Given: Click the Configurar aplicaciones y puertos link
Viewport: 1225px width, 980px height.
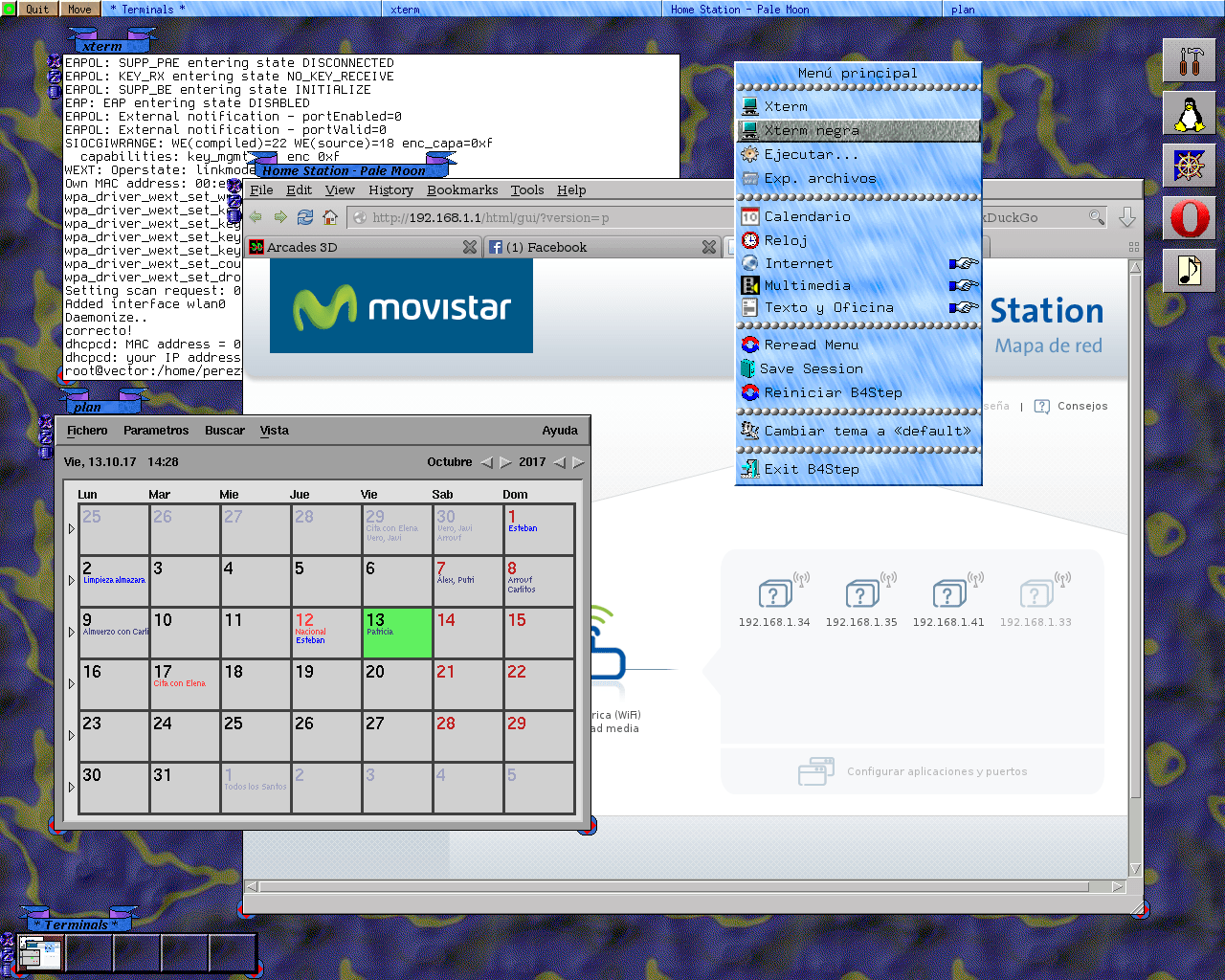Looking at the screenshot, I should point(937,771).
